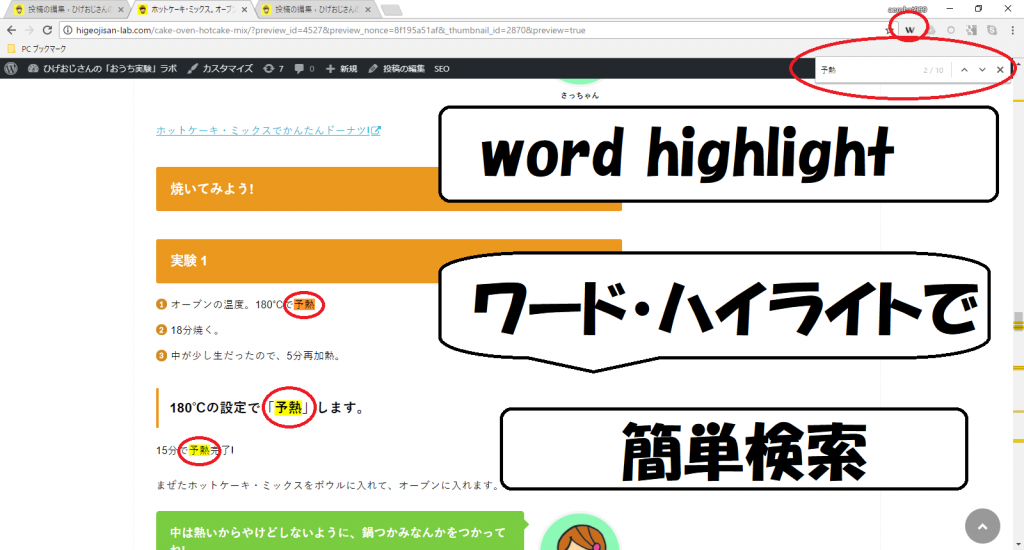Click the find bar text field containing 予熱
The image size is (1024, 550).
[865, 70]
